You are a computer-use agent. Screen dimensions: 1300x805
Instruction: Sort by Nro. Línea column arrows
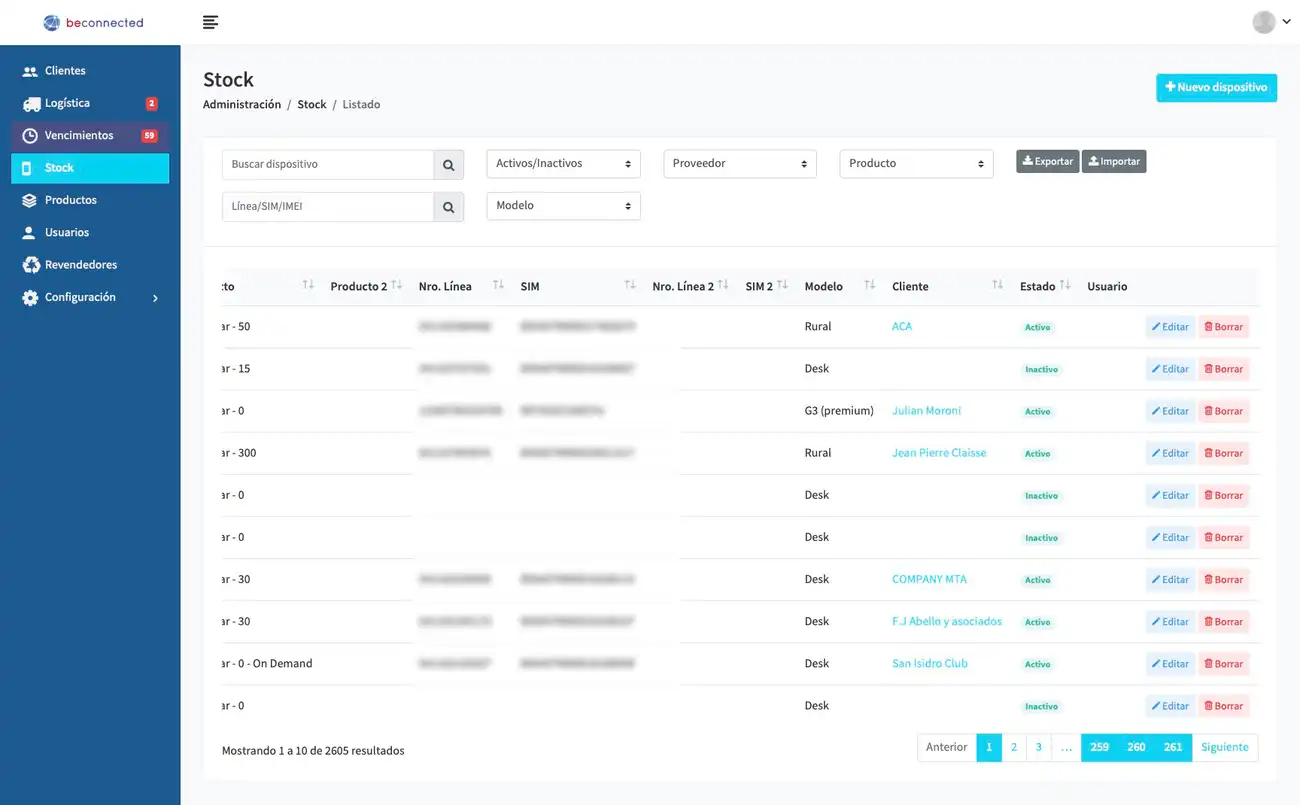coord(498,285)
